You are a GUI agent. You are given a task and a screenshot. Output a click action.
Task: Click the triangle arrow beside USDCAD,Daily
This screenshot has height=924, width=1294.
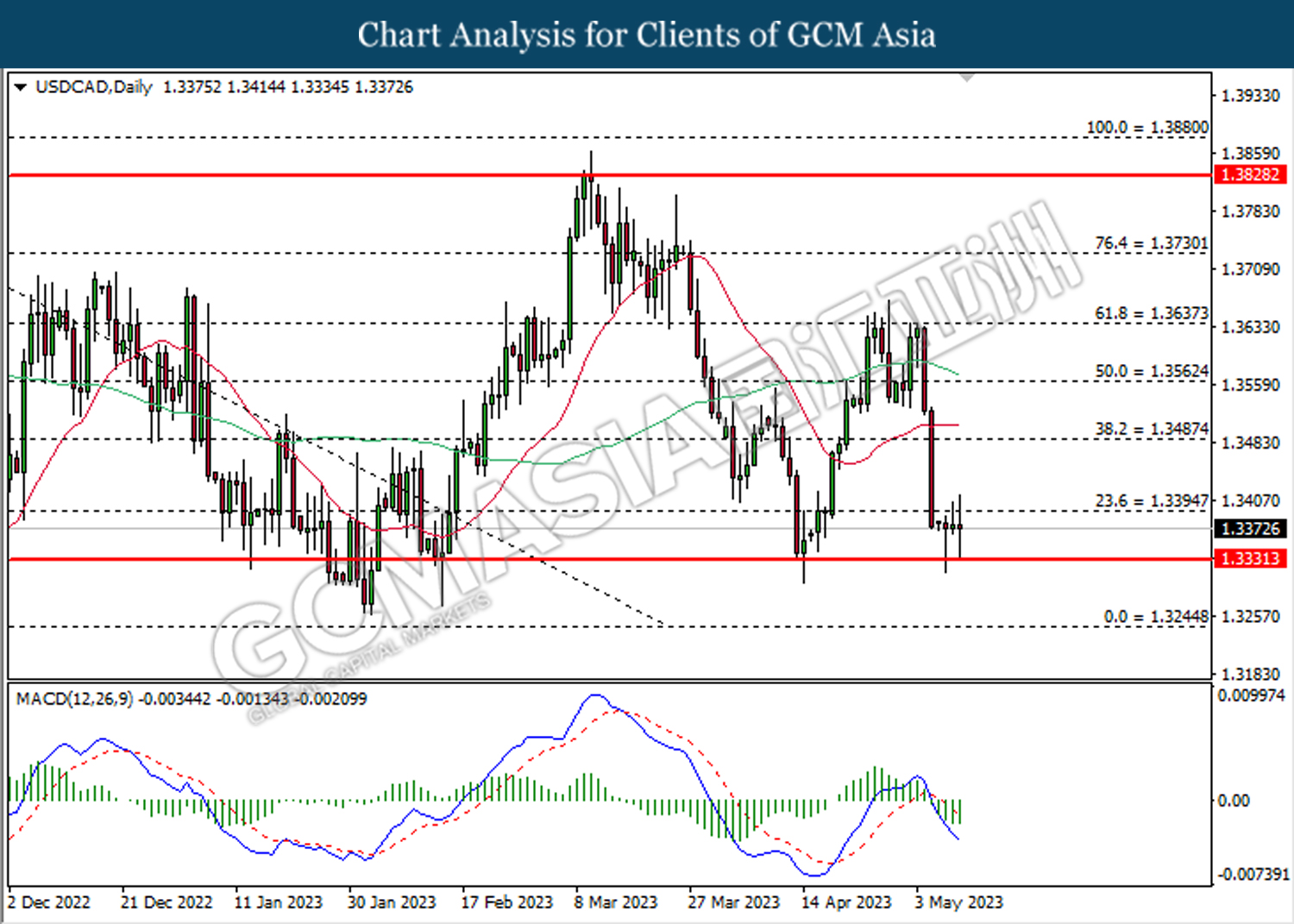point(21,87)
